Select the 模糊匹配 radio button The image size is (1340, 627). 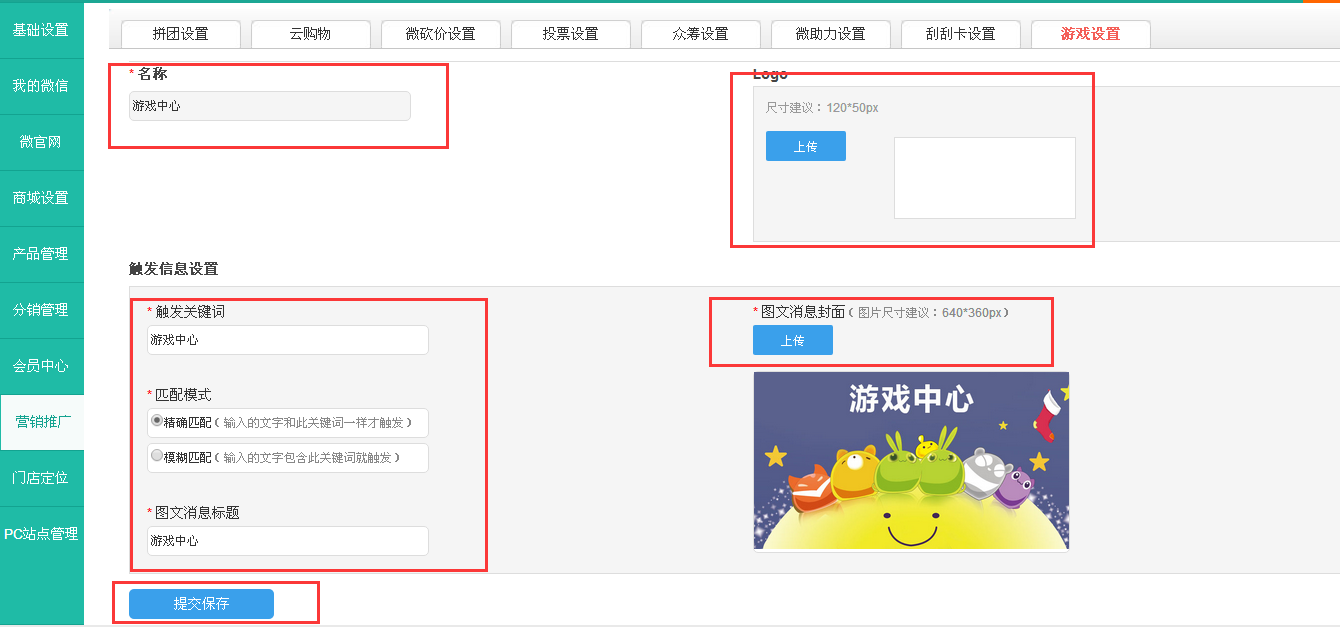point(157,456)
